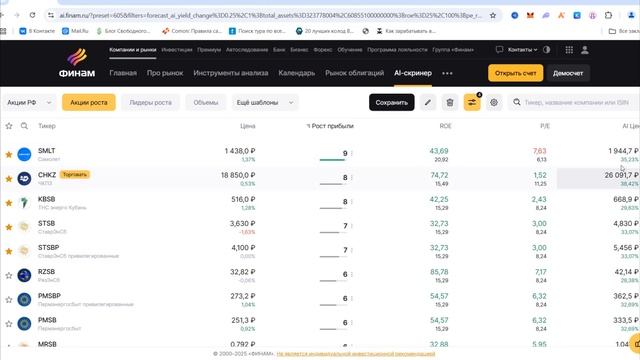Select the Лидеры роста template
This screenshot has width=640, height=360.
151,102
